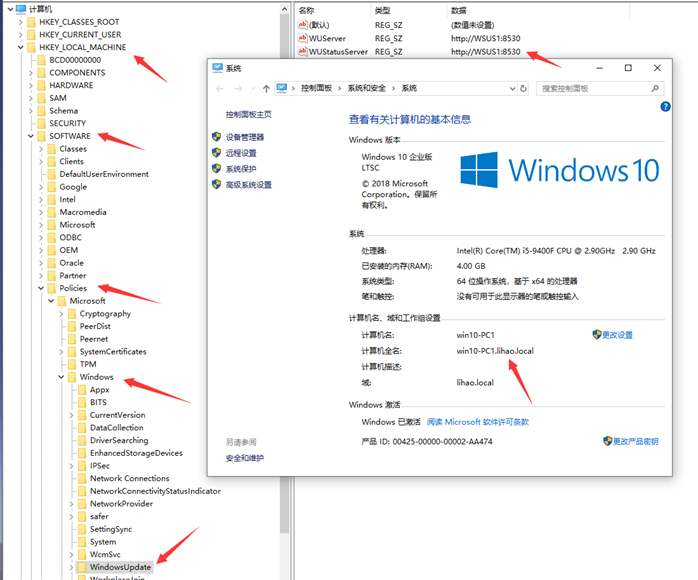Click the back arrow in System window
Image resolution: width=698 pixels, height=580 pixels.
click(x=219, y=89)
